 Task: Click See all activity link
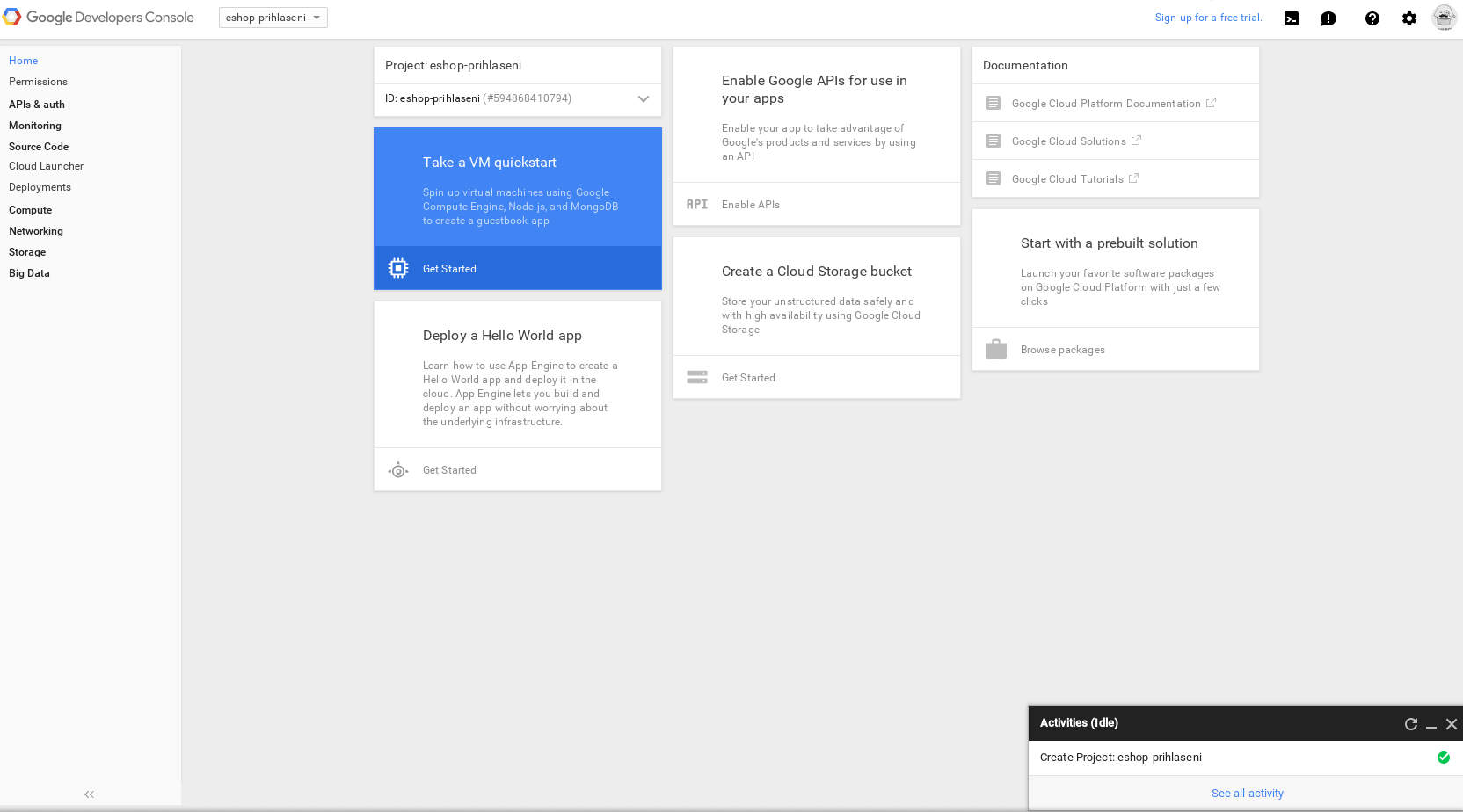1248,794
